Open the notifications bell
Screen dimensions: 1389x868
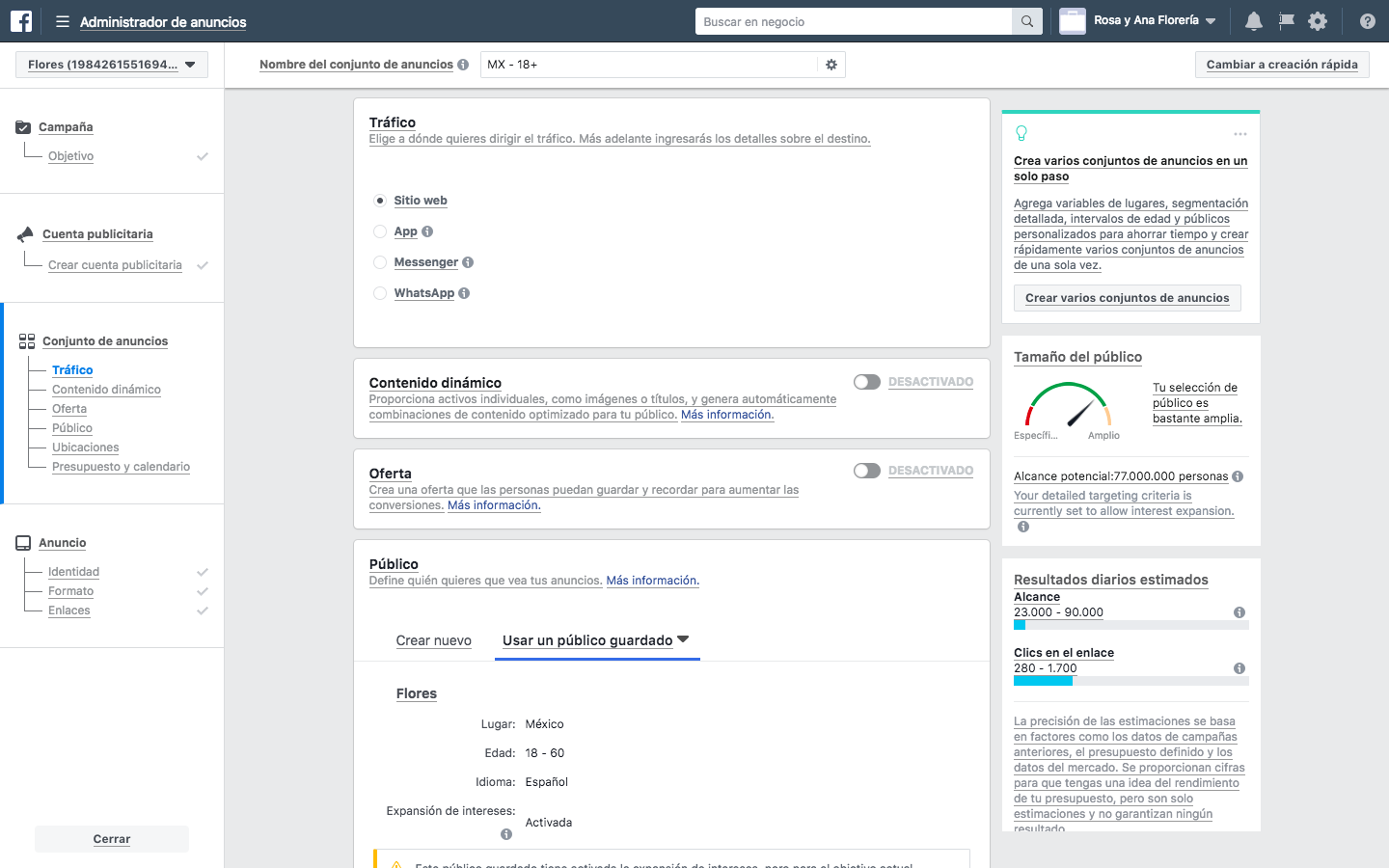coord(1254,21)
